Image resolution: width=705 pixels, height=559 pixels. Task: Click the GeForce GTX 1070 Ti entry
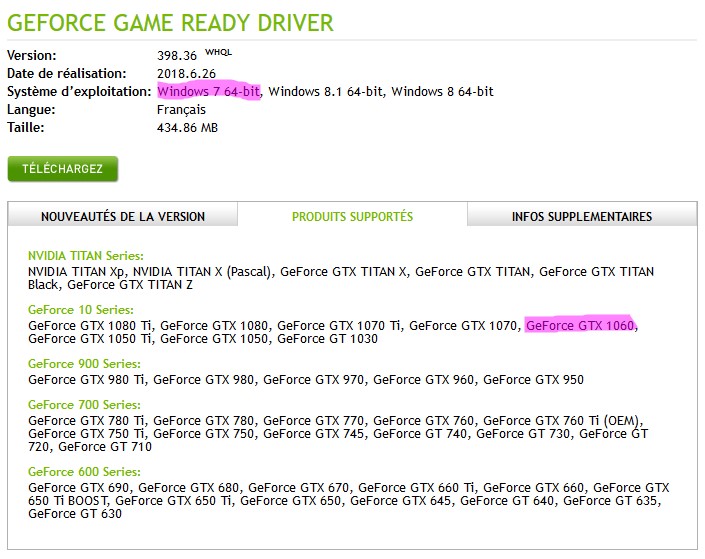pyautogui.click(x=339, y=326)
